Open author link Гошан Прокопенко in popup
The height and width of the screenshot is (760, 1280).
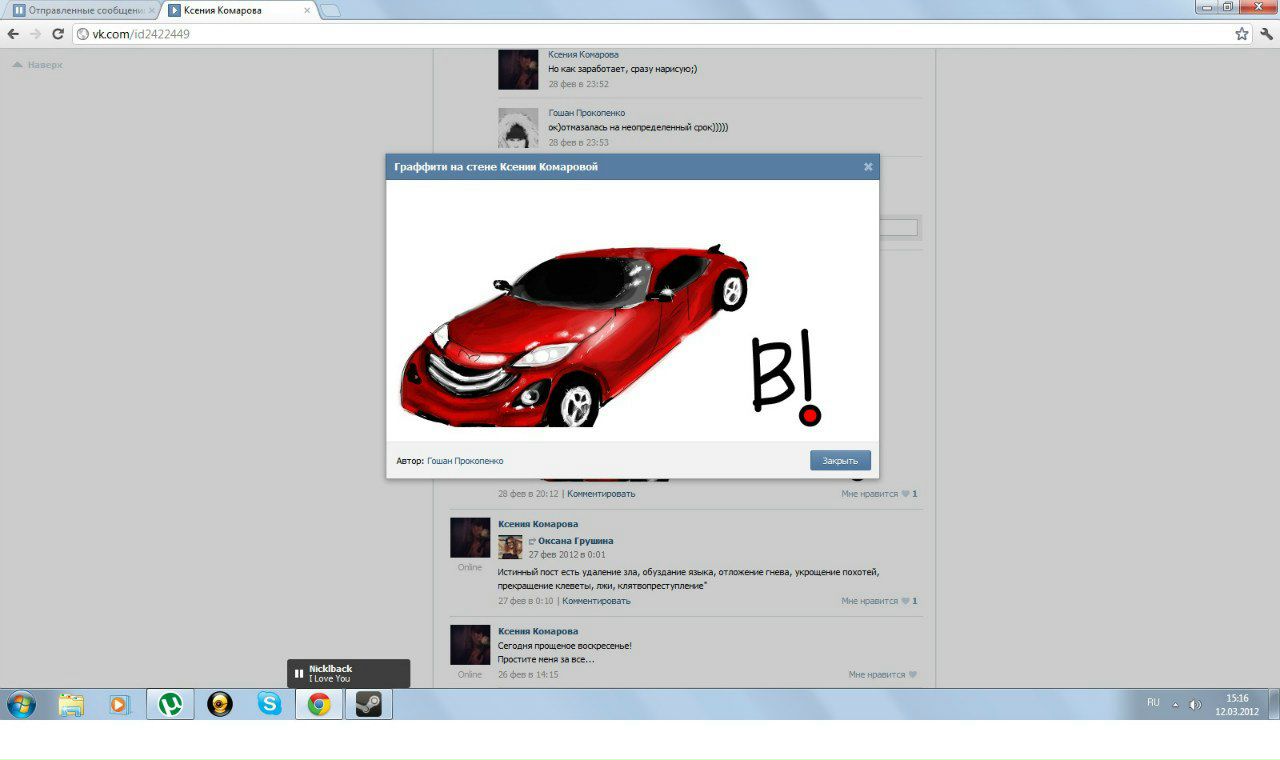(465, 461)
